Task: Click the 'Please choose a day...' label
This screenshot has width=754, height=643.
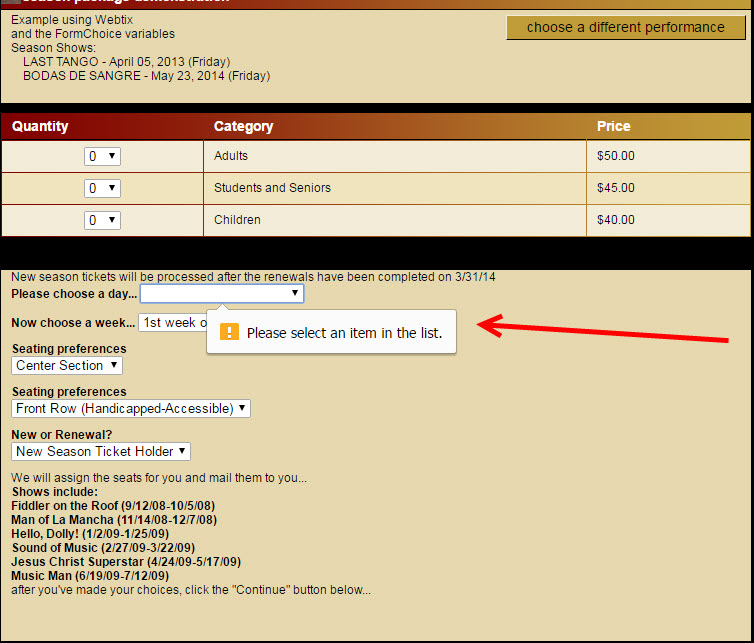Action: (x=74, y=294)
